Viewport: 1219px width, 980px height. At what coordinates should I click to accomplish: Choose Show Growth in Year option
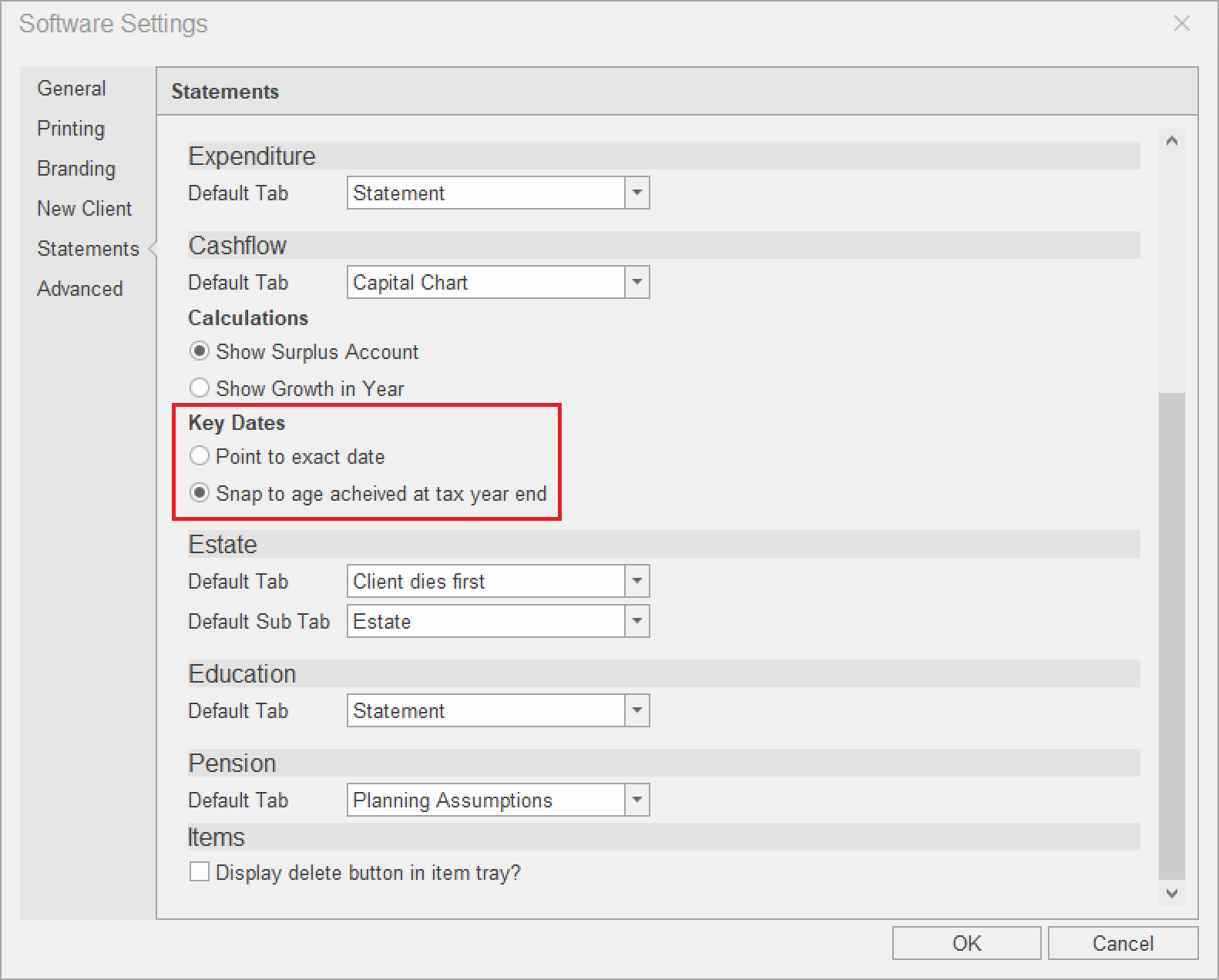(x=200, y=388)
